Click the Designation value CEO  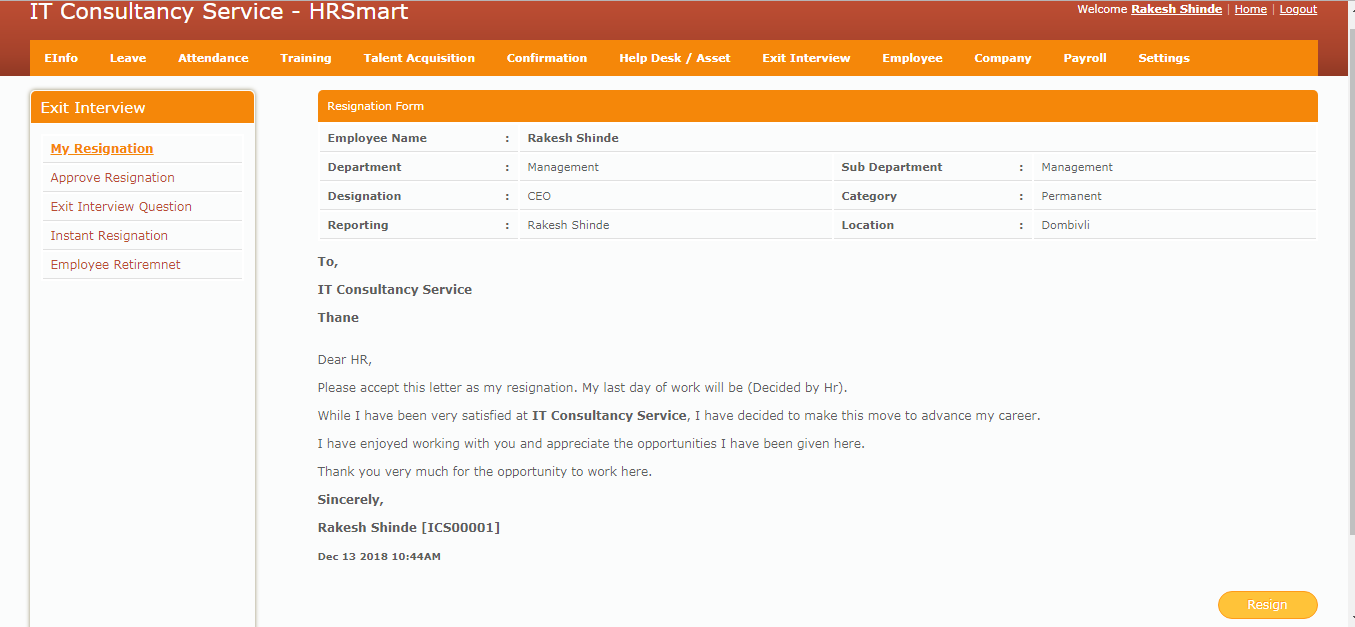[539, 196]
